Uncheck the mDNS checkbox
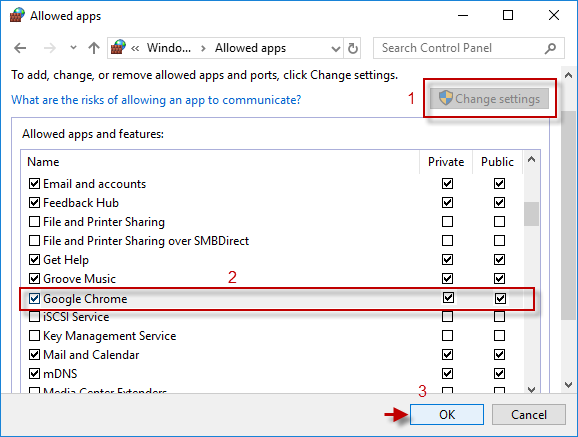This screenshot has height=437, width=578. pyautogui.click(x=34, y=374)
